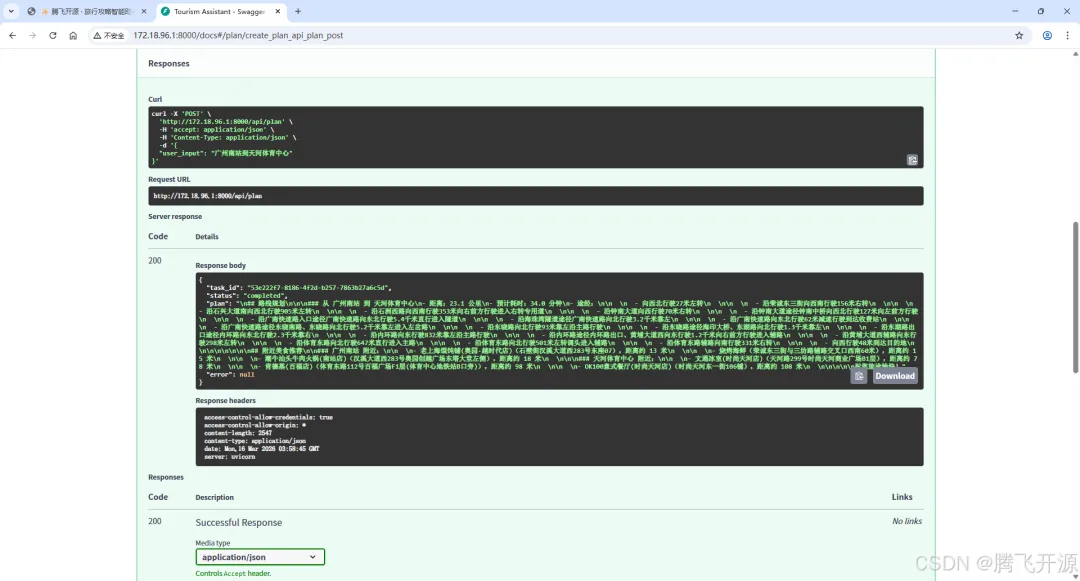This screenshot has height=581, width=1080.
Task: Click the task_id line in response body
Action: tap(298, 288)
